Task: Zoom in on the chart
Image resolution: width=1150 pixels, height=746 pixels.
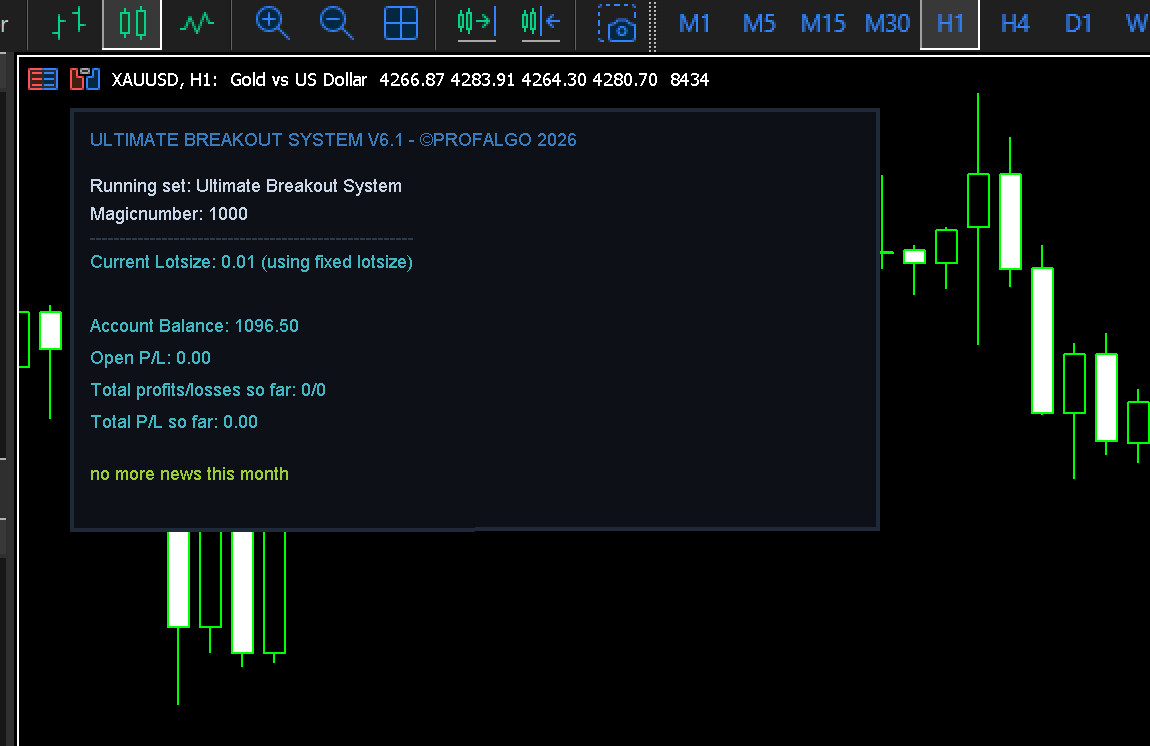Action: [272, 23]
